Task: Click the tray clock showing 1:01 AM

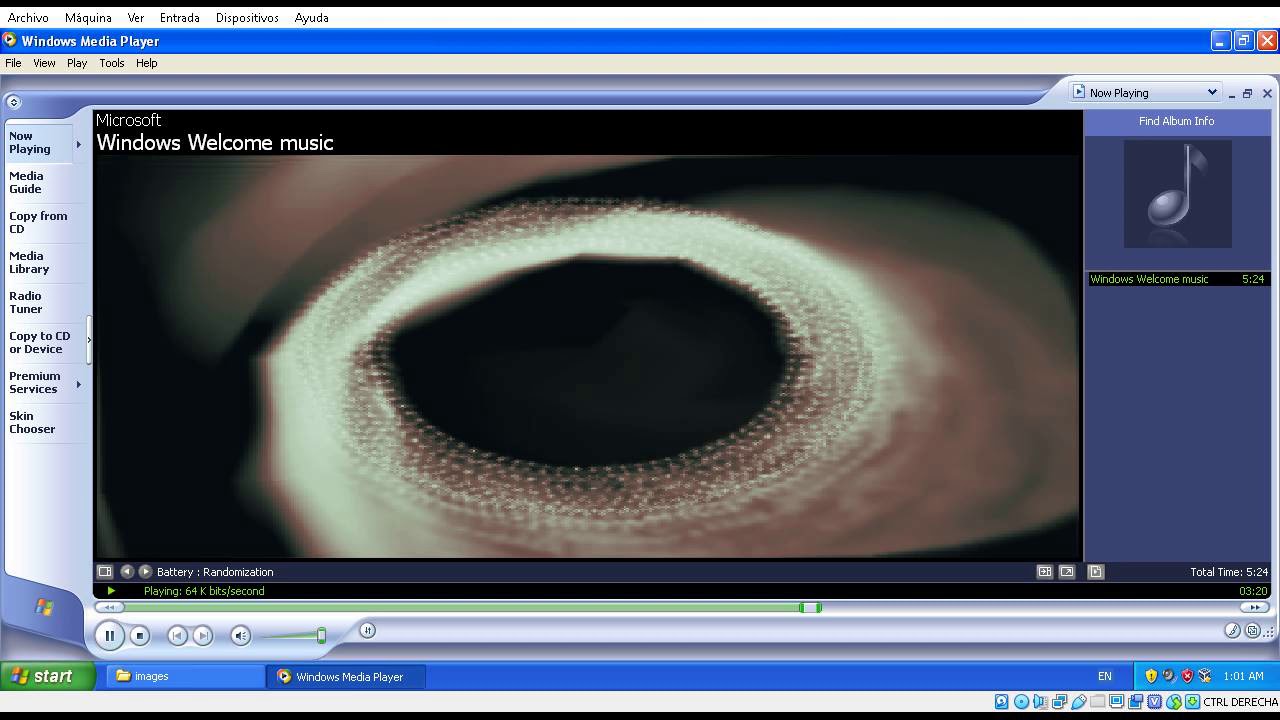Action: (x=1243, y=676)
